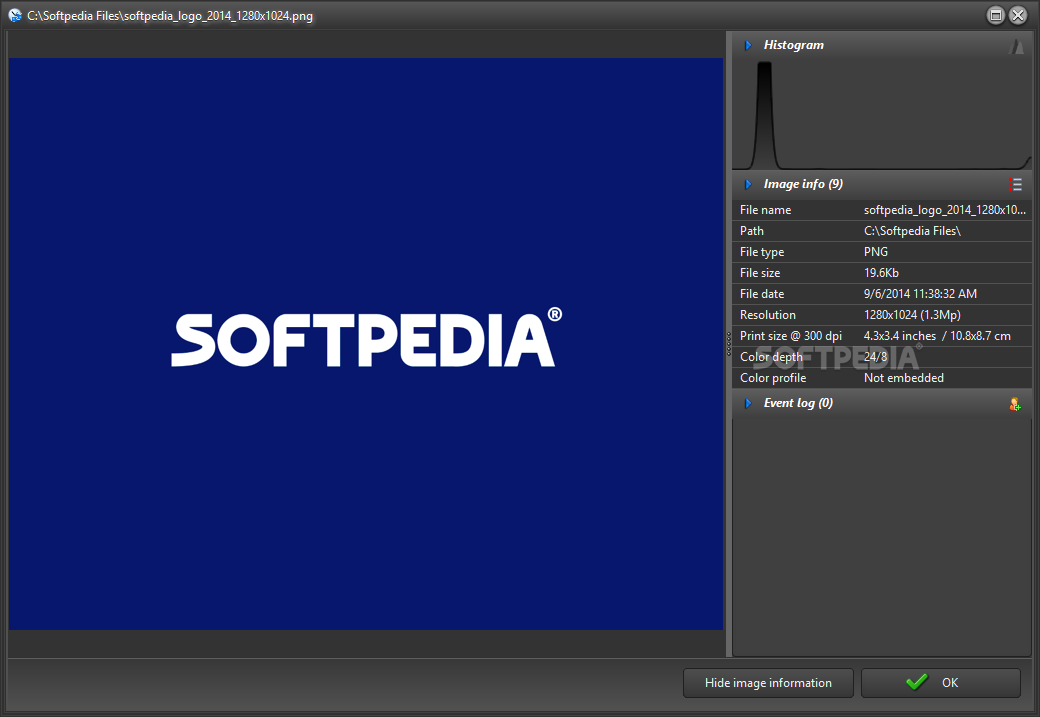Click the File size row label
This screenshot has height=717, width=1040.
(x=759, y=273)
